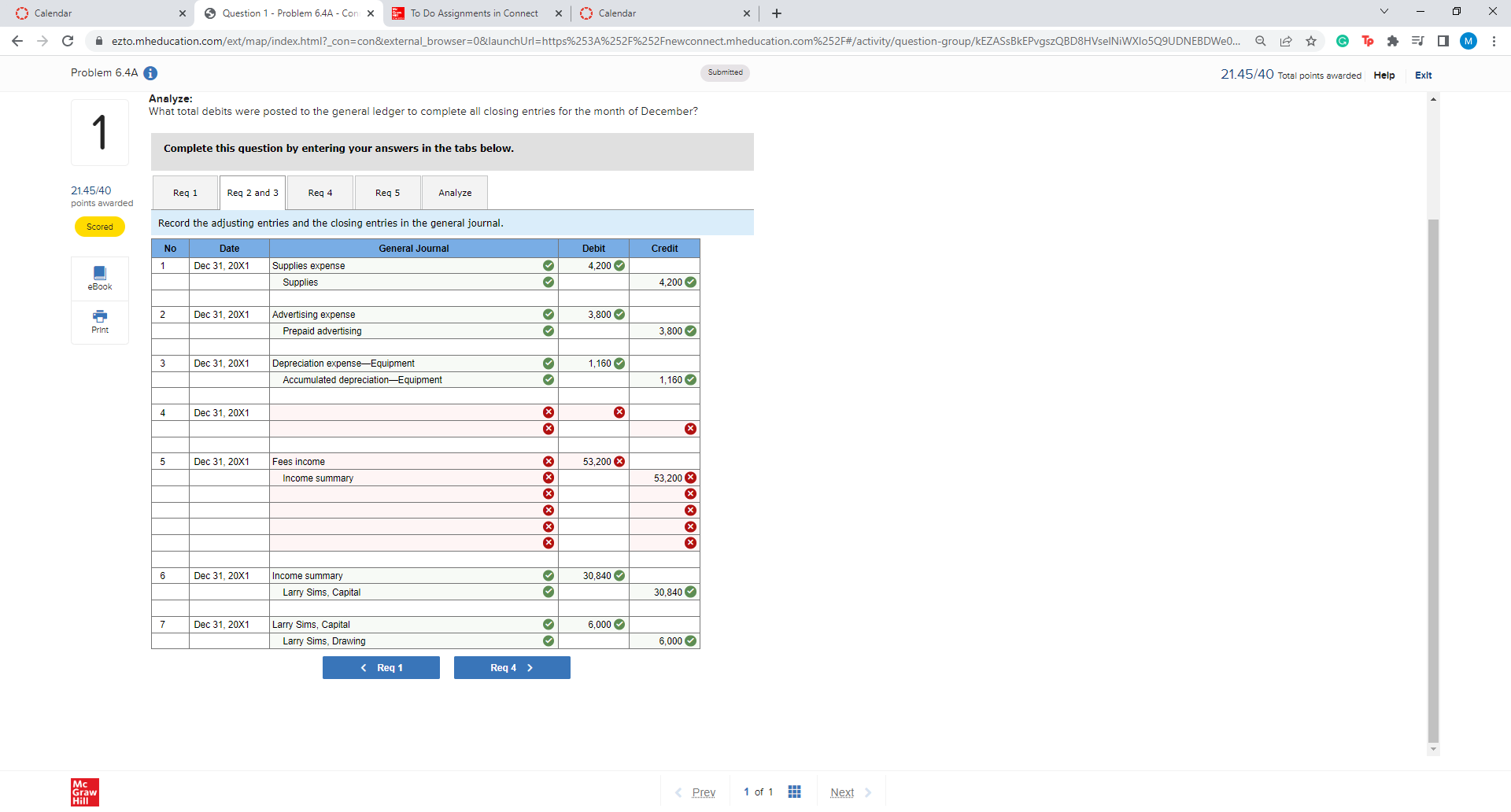
Task: Click the scrollbar up arrow
Action: [x=1433, y=99]
